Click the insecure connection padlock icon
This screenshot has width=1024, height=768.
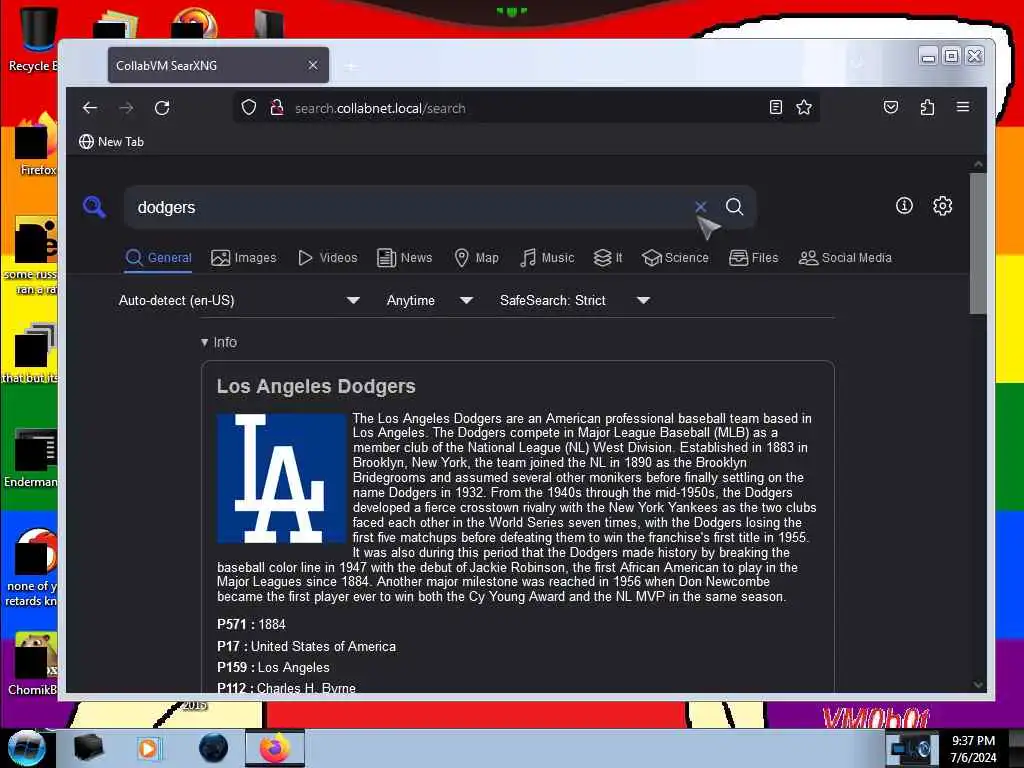[x=277, y=108]
